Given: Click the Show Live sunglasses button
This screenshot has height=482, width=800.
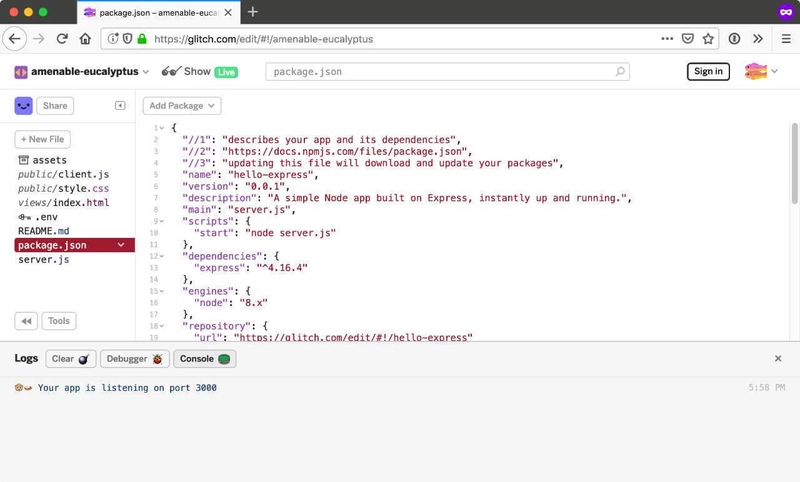Looking at the screenshot, I should (199, 72).
